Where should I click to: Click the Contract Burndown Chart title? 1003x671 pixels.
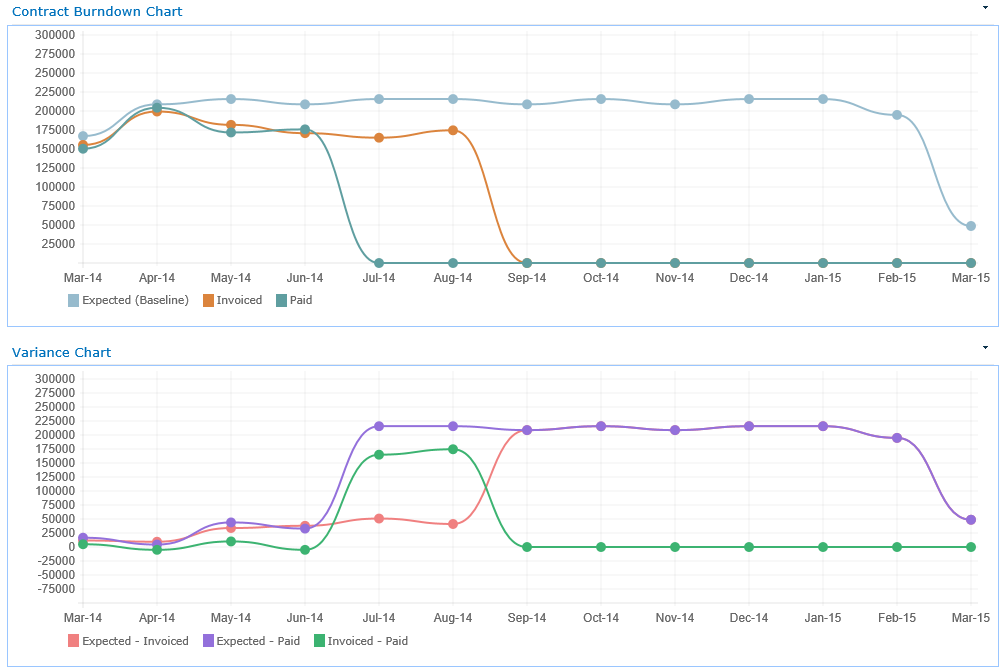(x=97, y=11)
